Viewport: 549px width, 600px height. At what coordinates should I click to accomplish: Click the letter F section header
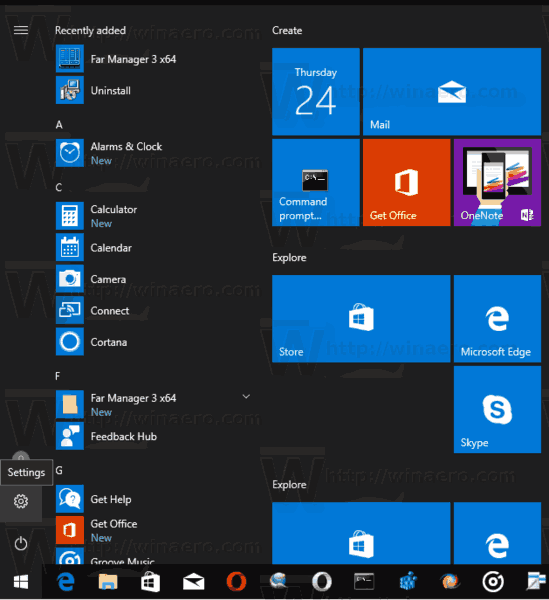57,376
